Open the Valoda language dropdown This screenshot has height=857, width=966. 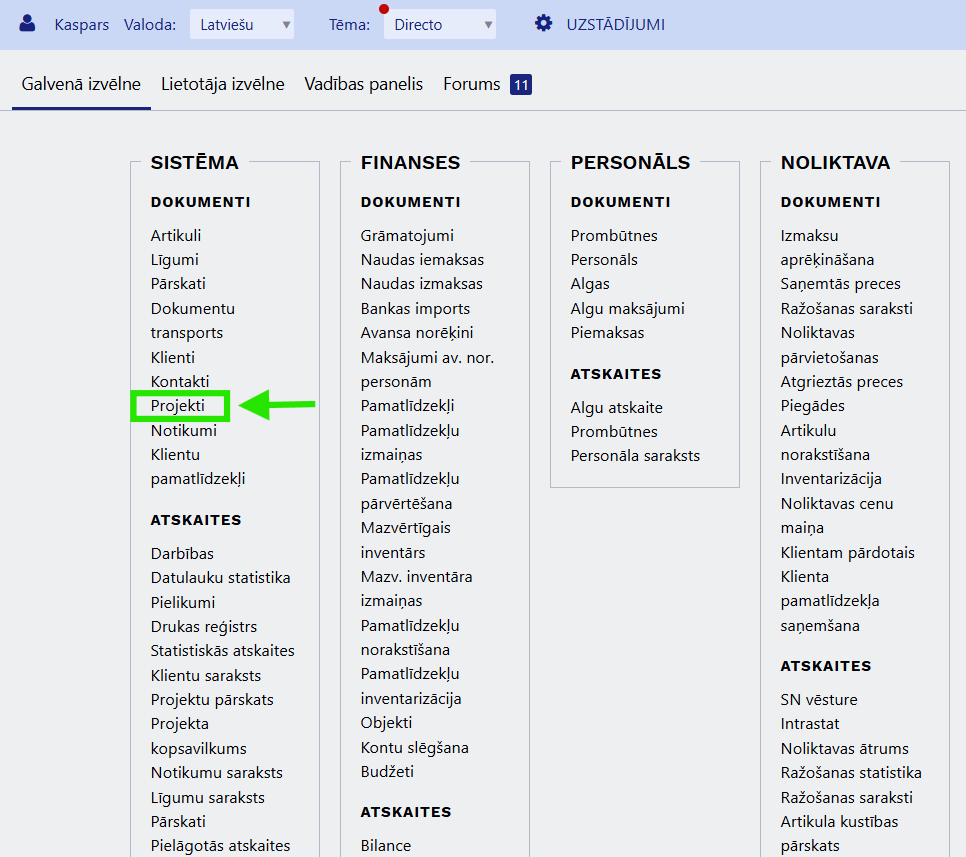pyautogui.click(x=240, y=24)
